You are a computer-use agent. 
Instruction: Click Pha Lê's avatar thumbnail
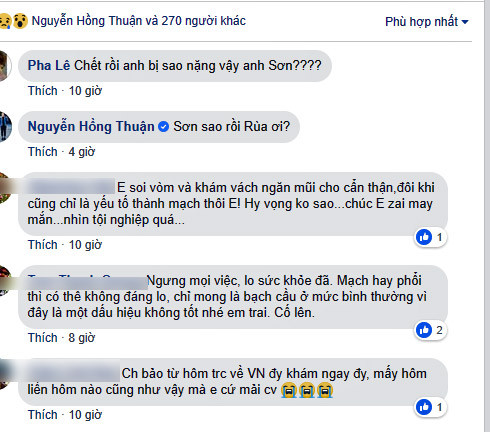click(5, 66)
